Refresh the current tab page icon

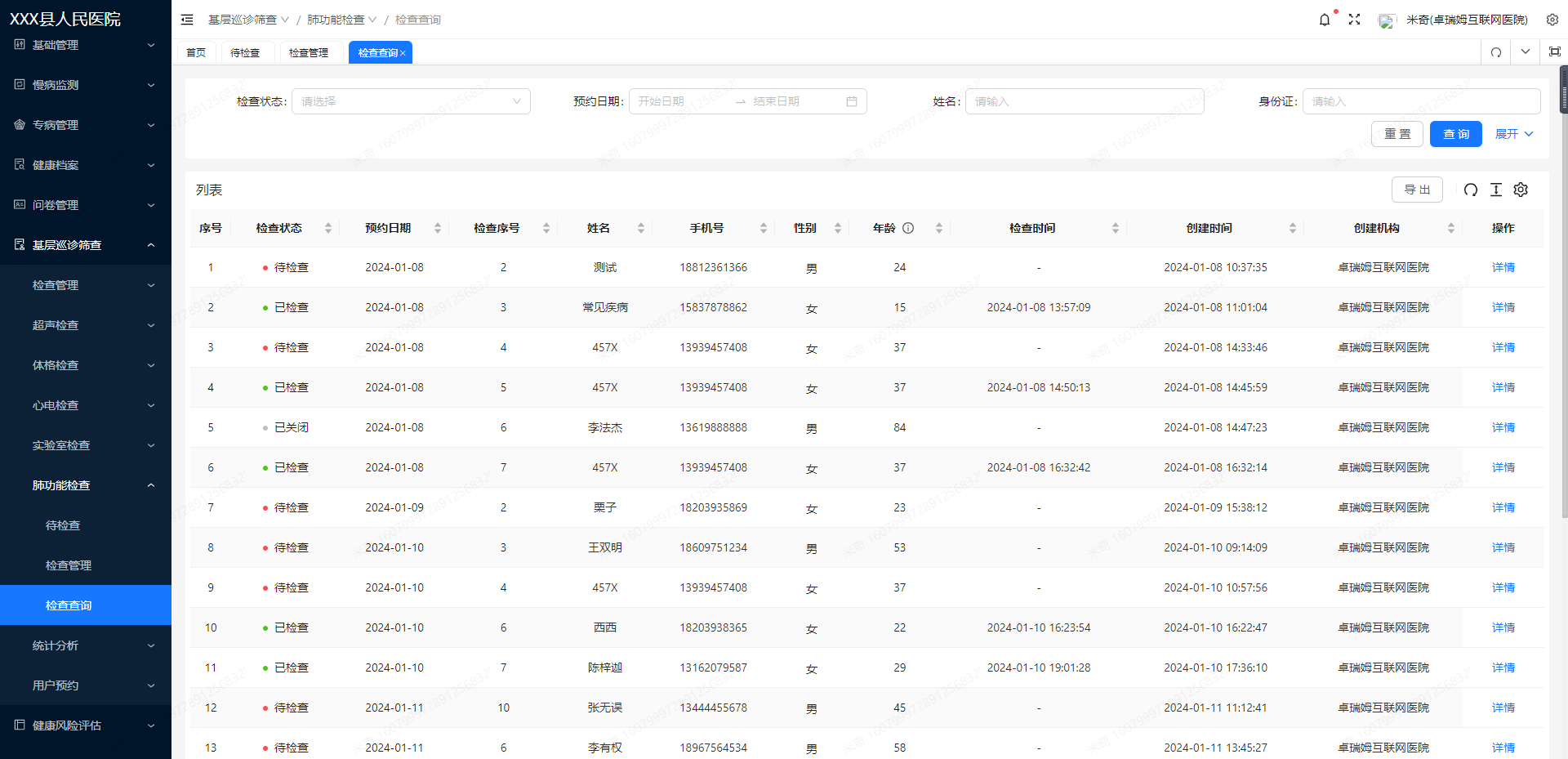pos(1496,52)
